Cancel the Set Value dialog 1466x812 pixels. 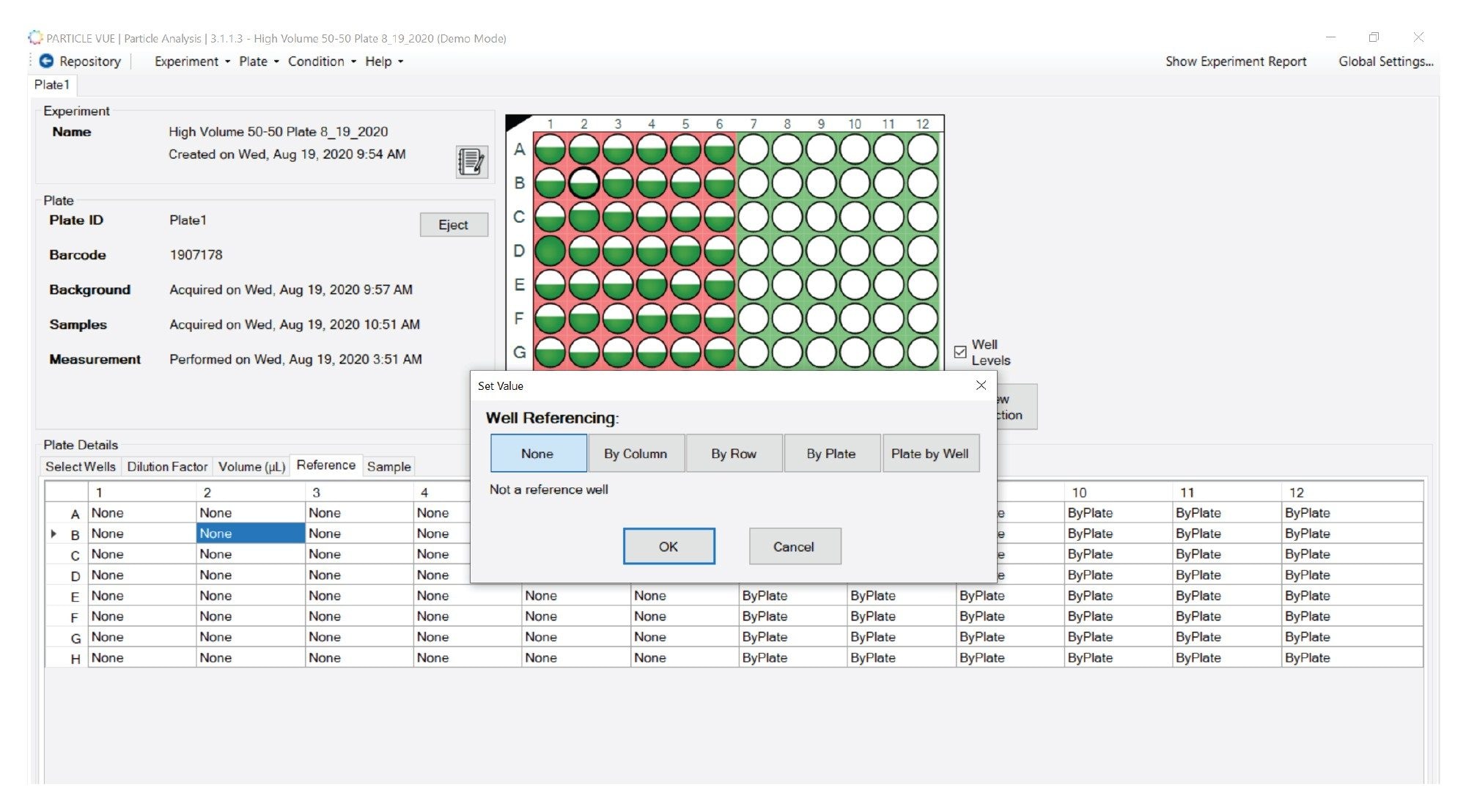click(x=794, y=546)
